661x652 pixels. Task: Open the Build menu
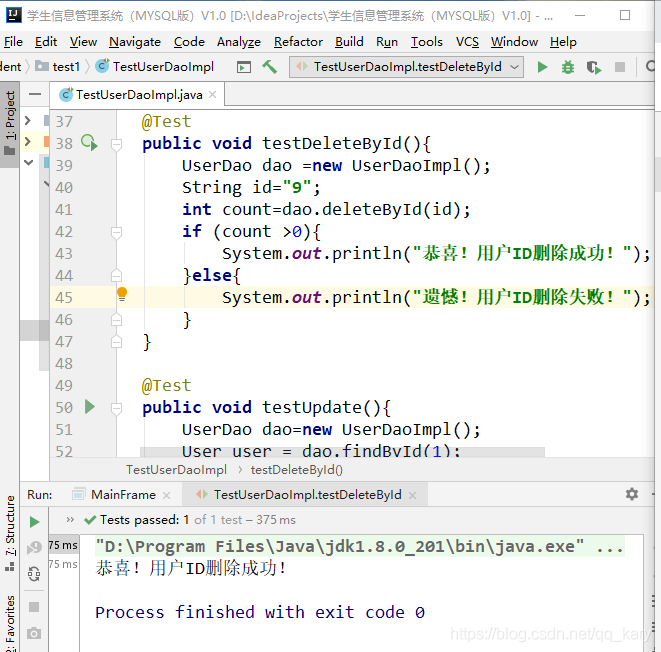pyautogui.click(x=349, y=42)
